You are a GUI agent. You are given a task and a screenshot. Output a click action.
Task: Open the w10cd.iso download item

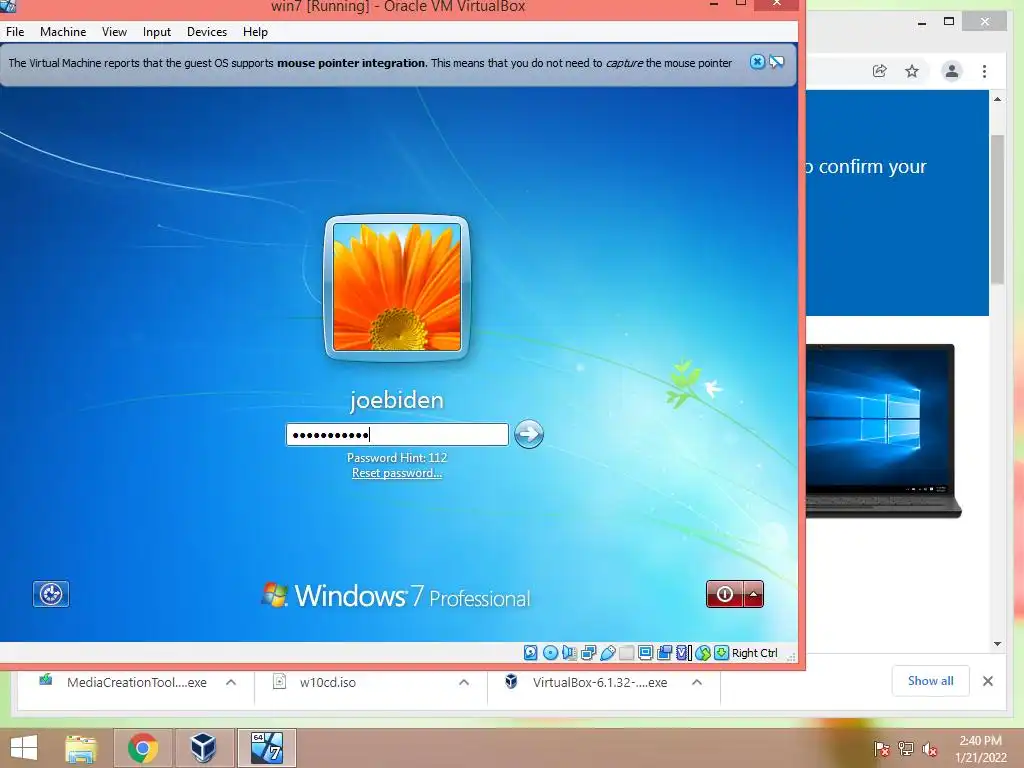[x=328, y=682]
